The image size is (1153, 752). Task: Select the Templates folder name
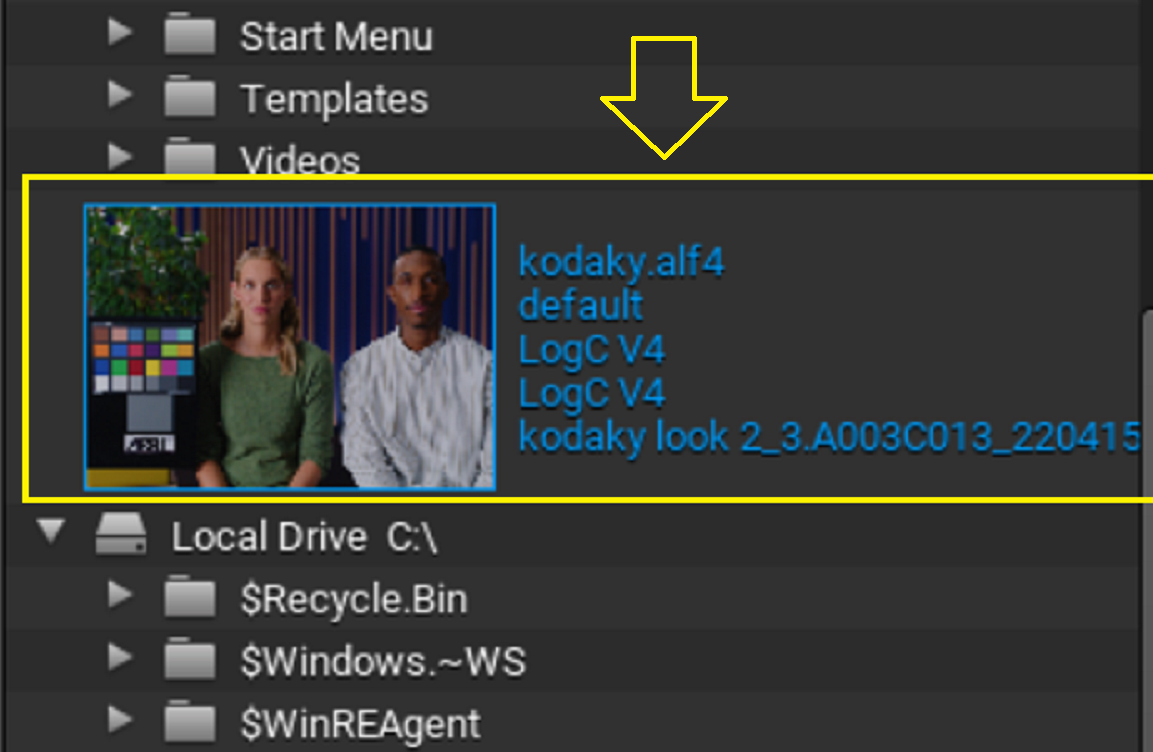point(334,99)
